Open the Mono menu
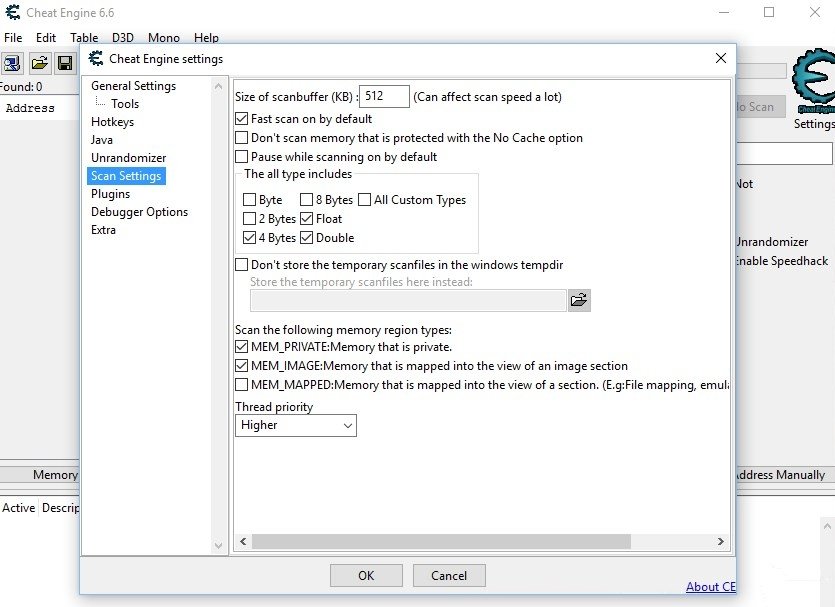This screenshot has height=607, width=835. click(163, 38)
